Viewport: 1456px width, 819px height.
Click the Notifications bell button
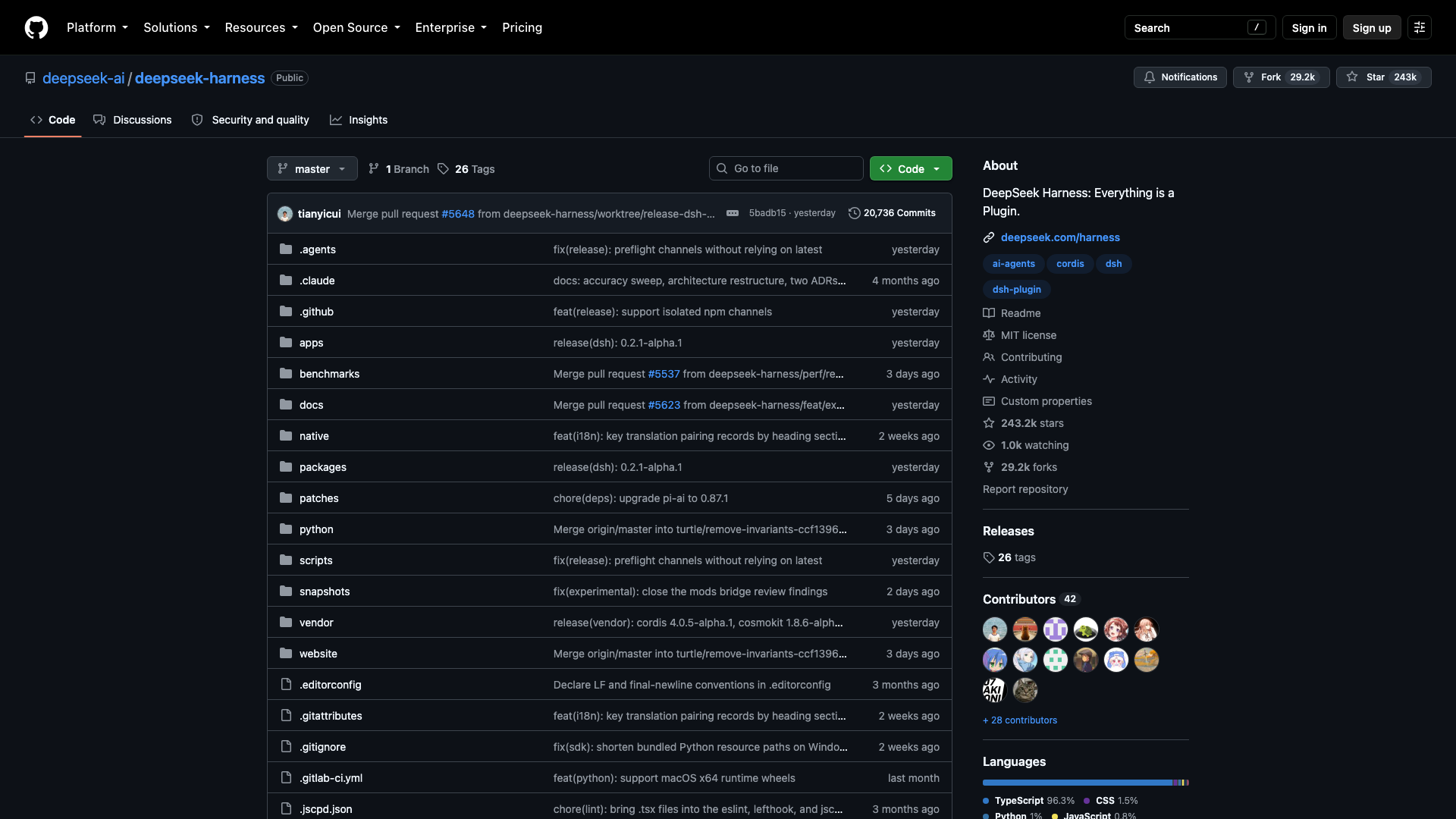click(x=1180, y=77)
